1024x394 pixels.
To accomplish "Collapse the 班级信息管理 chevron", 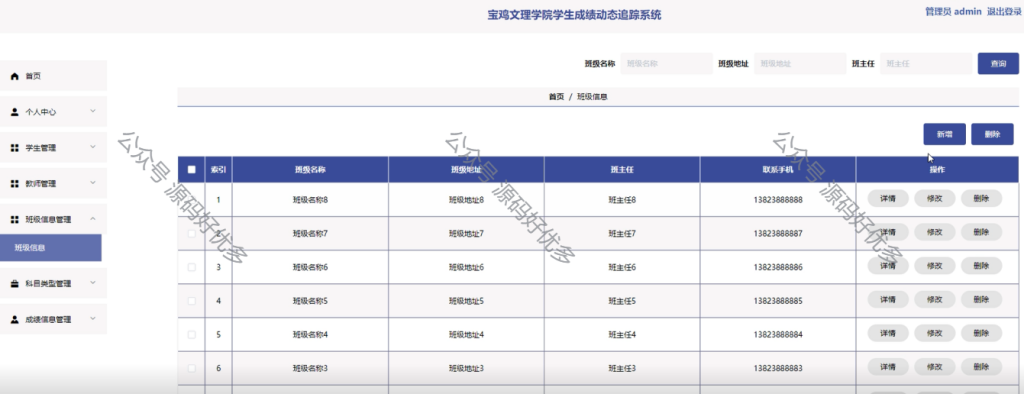I will pos(93,219).
